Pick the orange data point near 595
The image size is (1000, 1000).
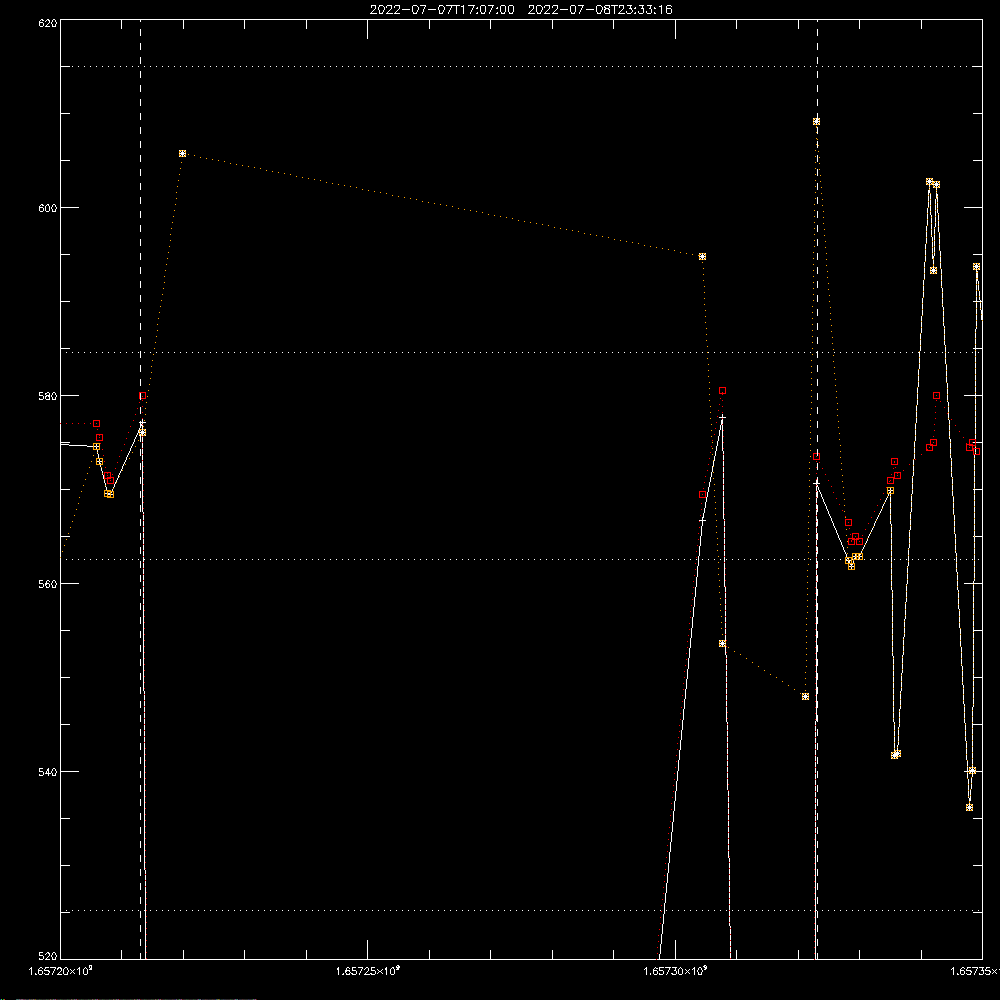(x=702, y=256)
